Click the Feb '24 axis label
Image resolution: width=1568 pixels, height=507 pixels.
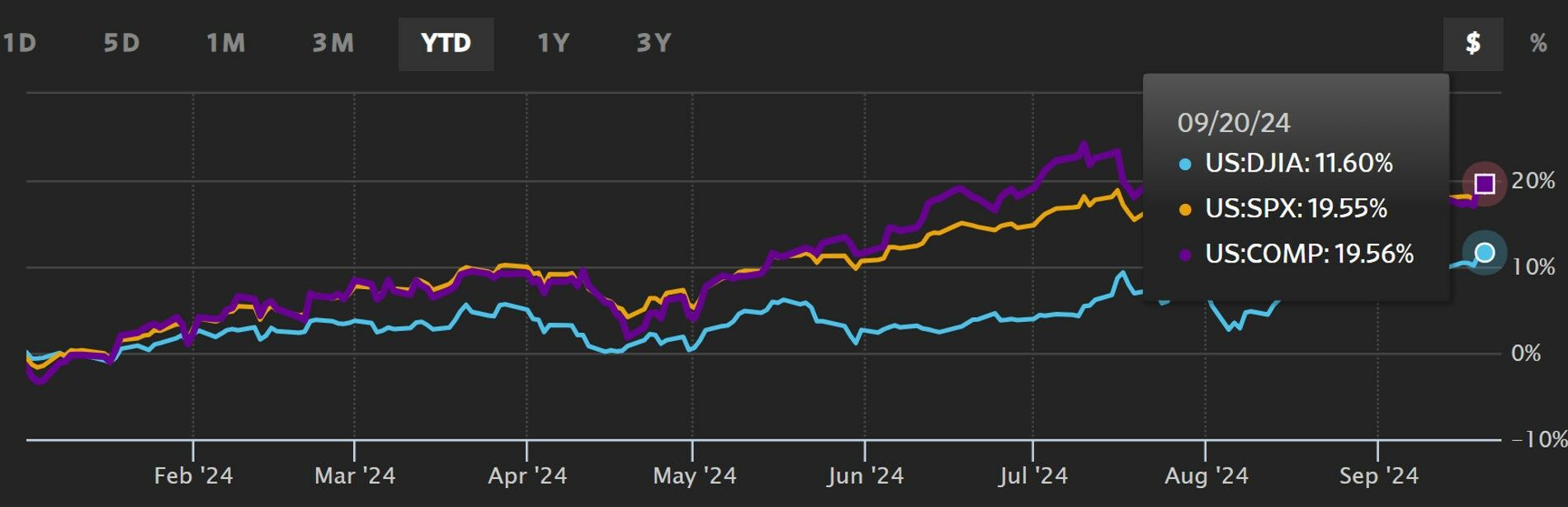[193, 476]
